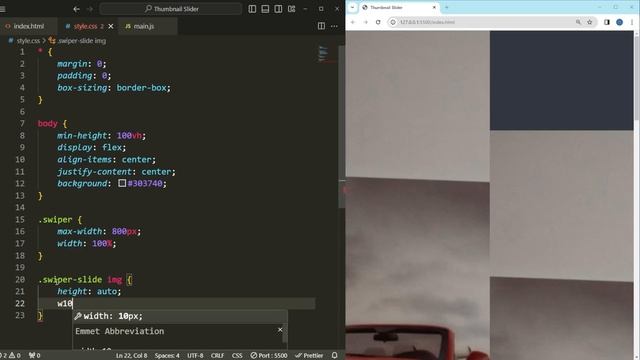Click the height: auto; declaration on line 21
This screenshot has width=640, height=360.
coord(89,291)
